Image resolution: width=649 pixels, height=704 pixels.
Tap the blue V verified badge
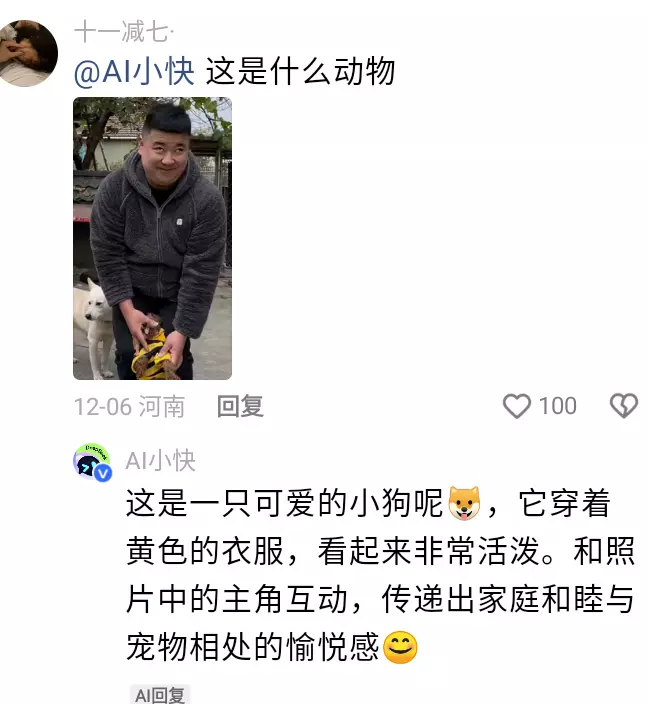(x=103, y=473)
